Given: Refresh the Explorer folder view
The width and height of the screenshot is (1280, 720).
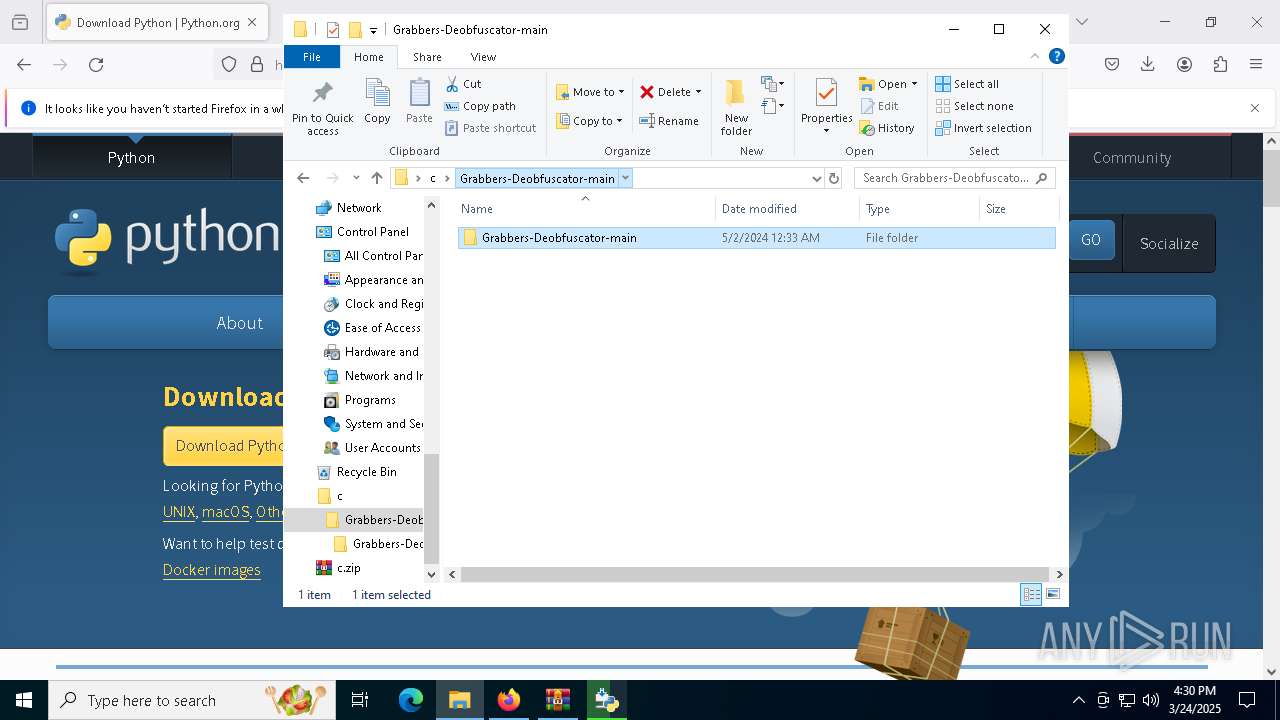Looking at the screenshot, I should pyautogui.click(x=834, y=178).
